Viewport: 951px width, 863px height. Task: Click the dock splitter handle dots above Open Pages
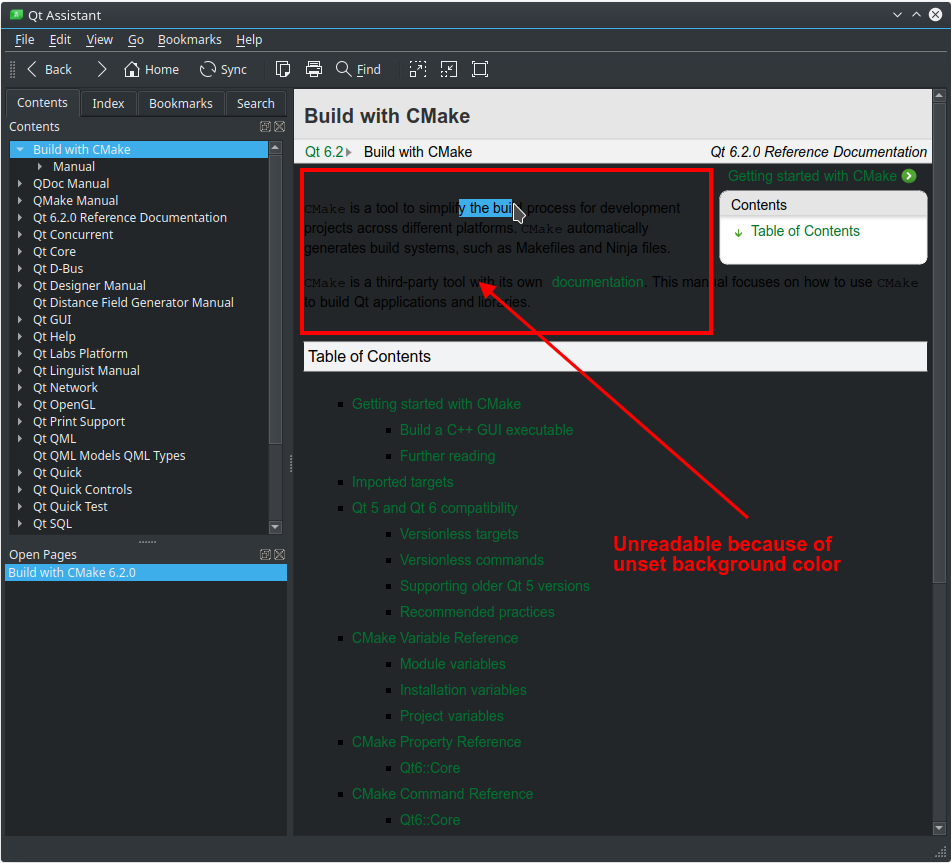coord(147,542)
